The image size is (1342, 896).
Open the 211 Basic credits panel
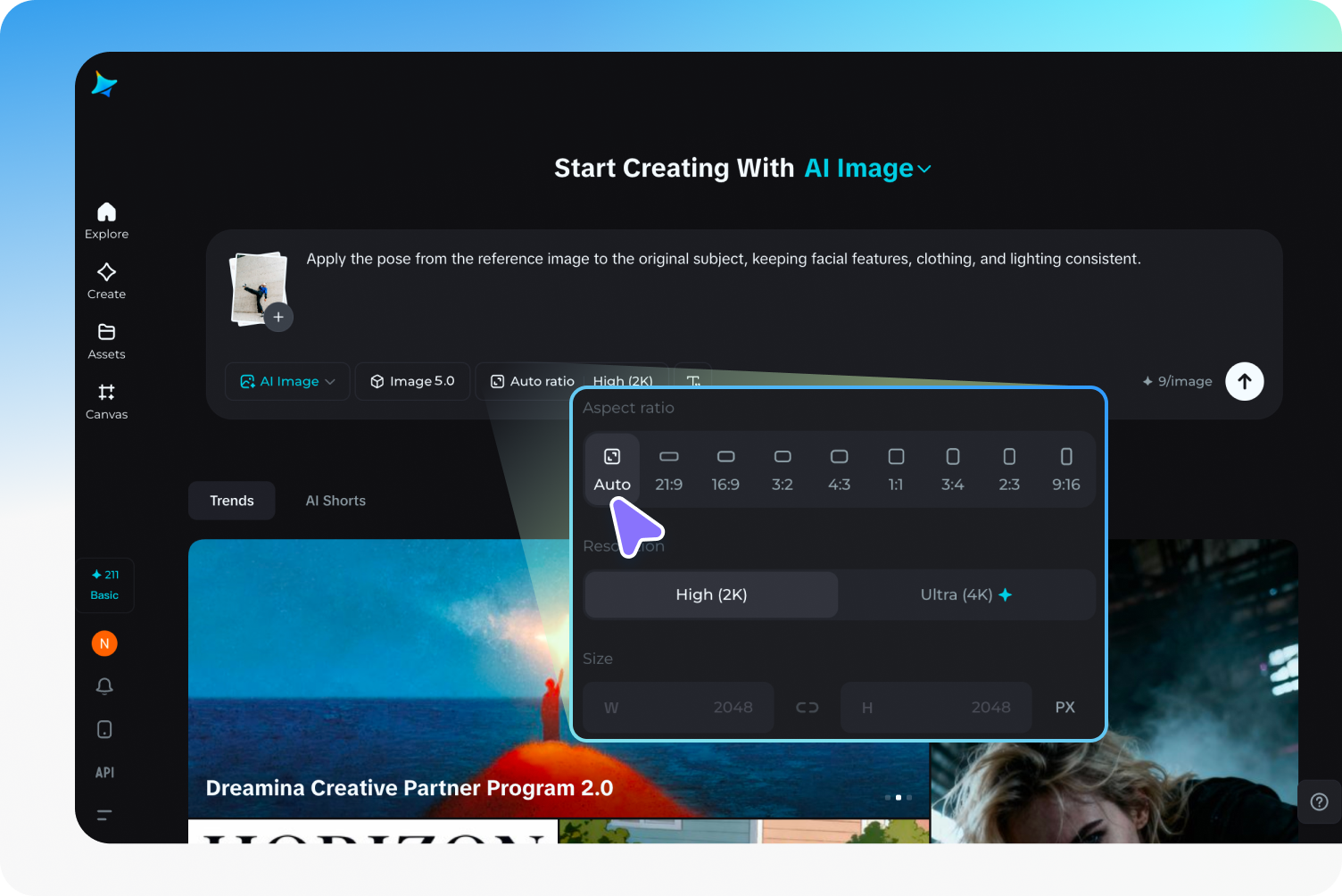pos(104,585)
